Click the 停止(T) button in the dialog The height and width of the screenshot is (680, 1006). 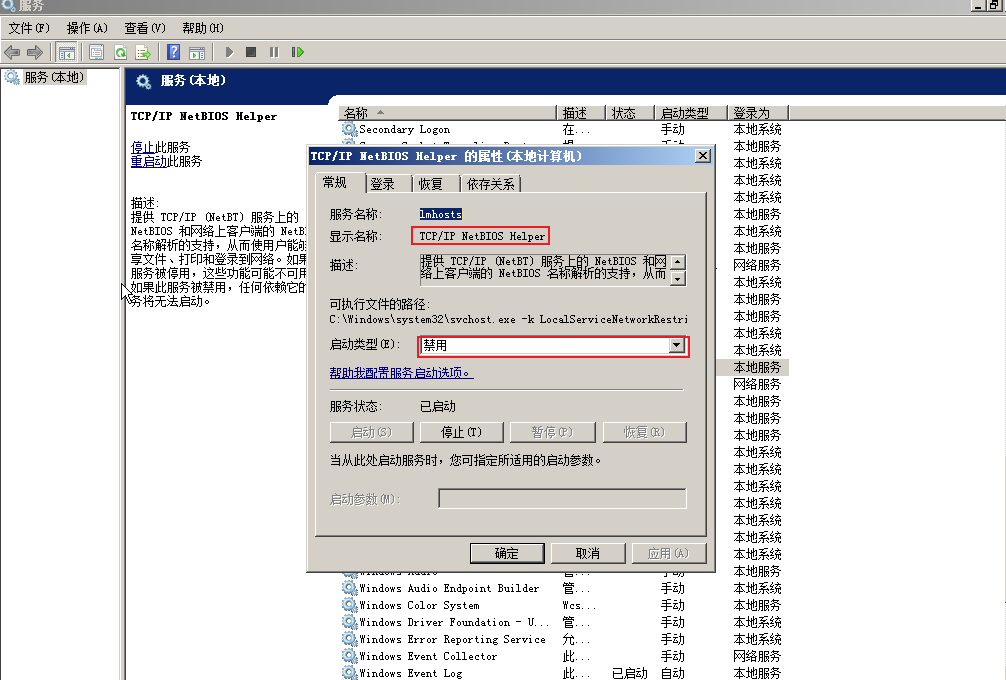click(461, 432)
